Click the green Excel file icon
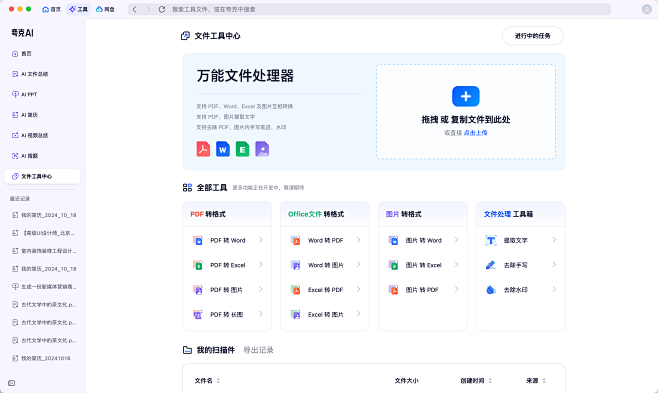Screen dimensions: 658x393 [x=243, y=149]
